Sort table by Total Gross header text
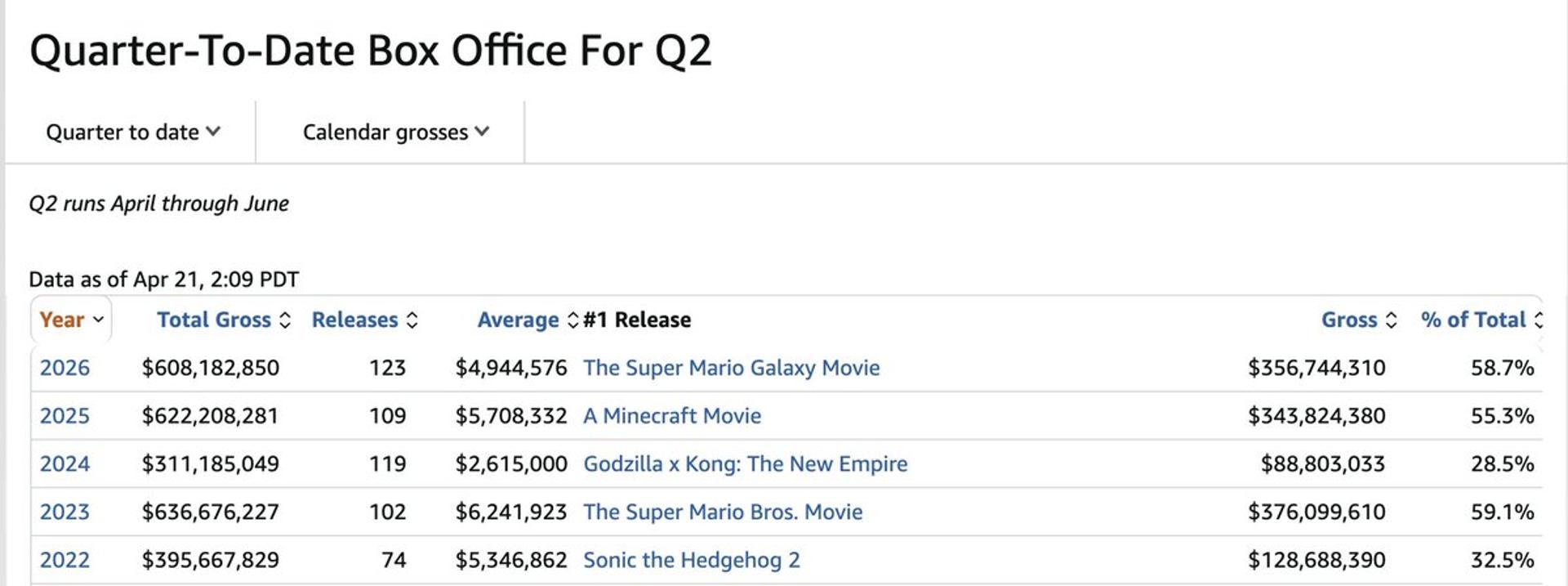Screen dimensions: 1568x586 point(213,320)
